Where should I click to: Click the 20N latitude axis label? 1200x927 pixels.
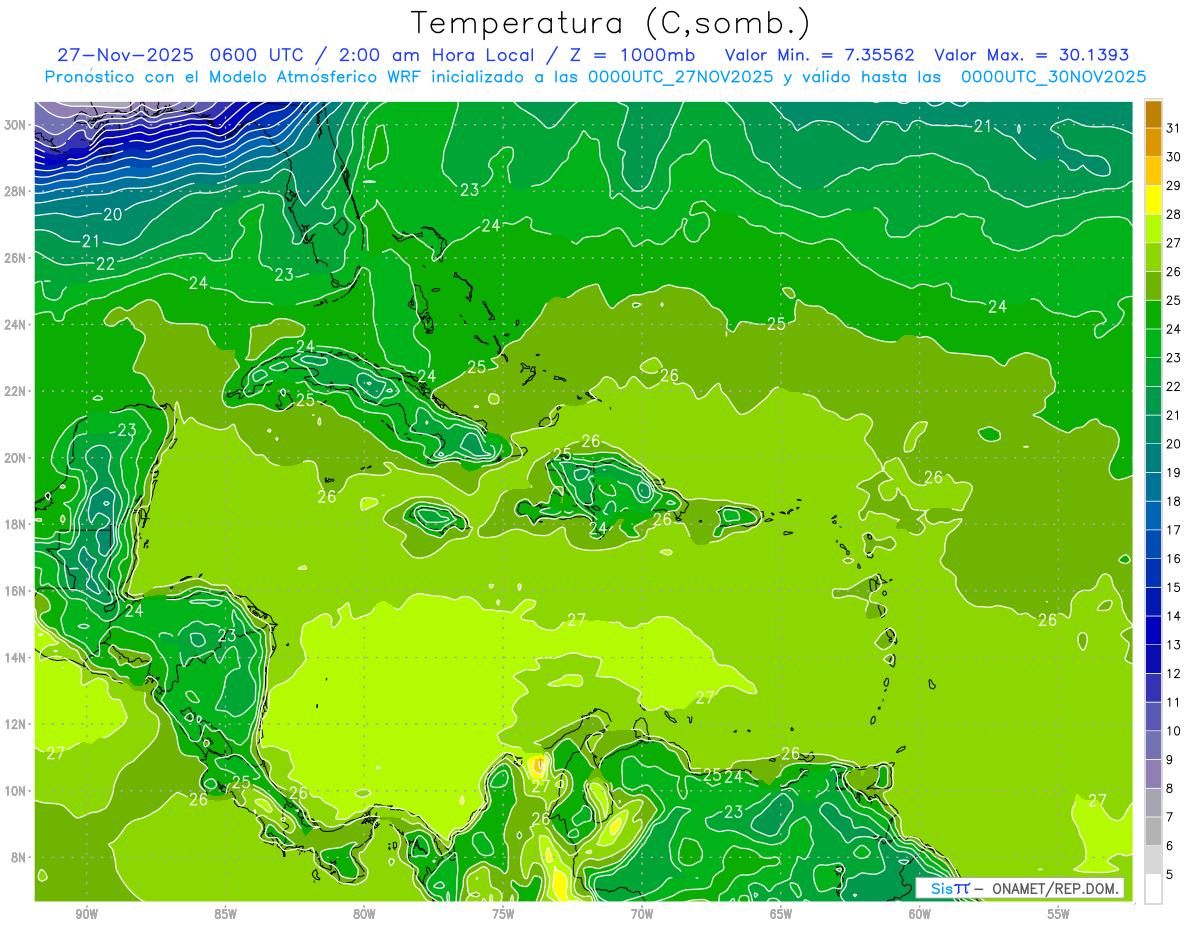tap(17, 458)
